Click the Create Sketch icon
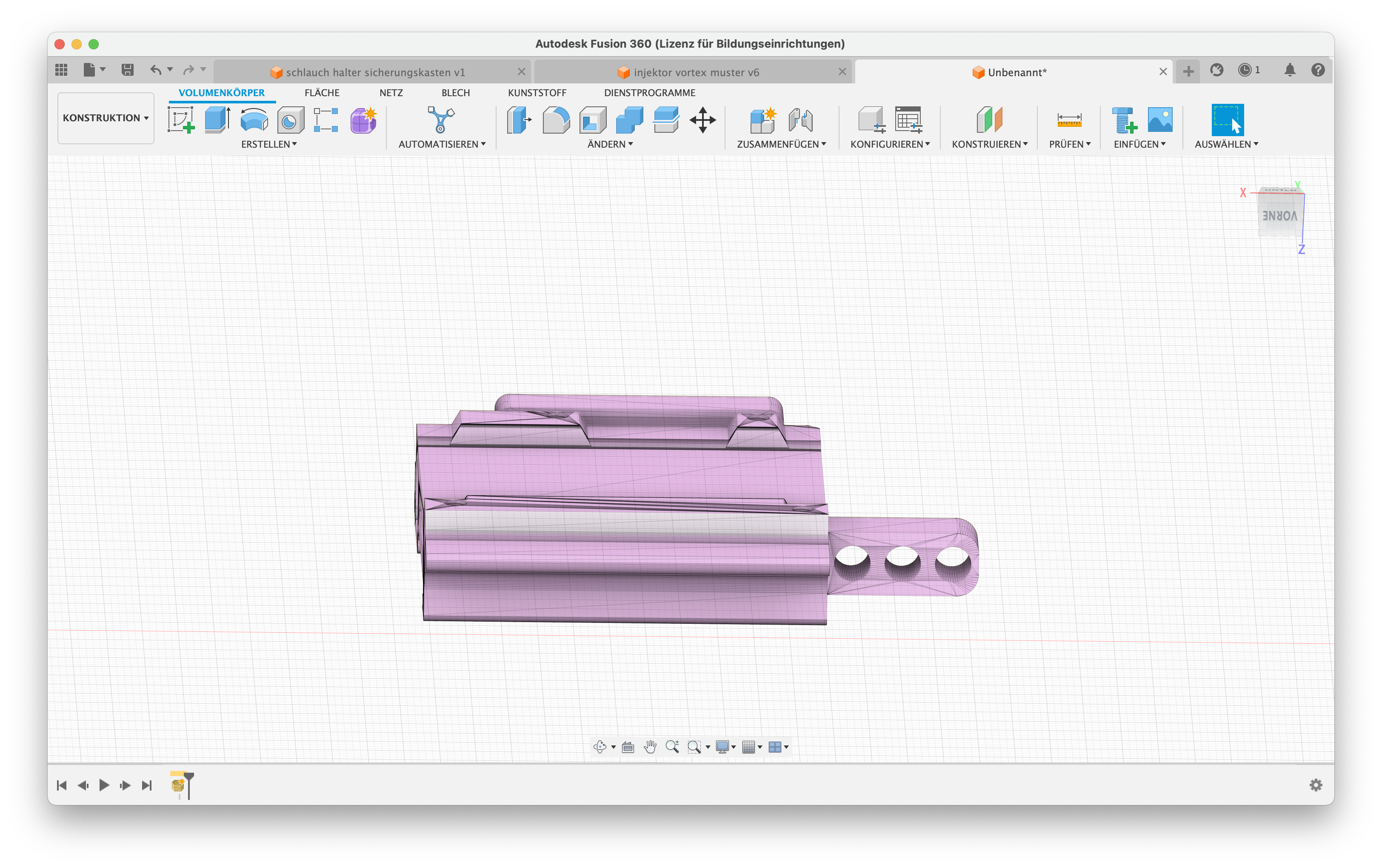 pos(181,120)
